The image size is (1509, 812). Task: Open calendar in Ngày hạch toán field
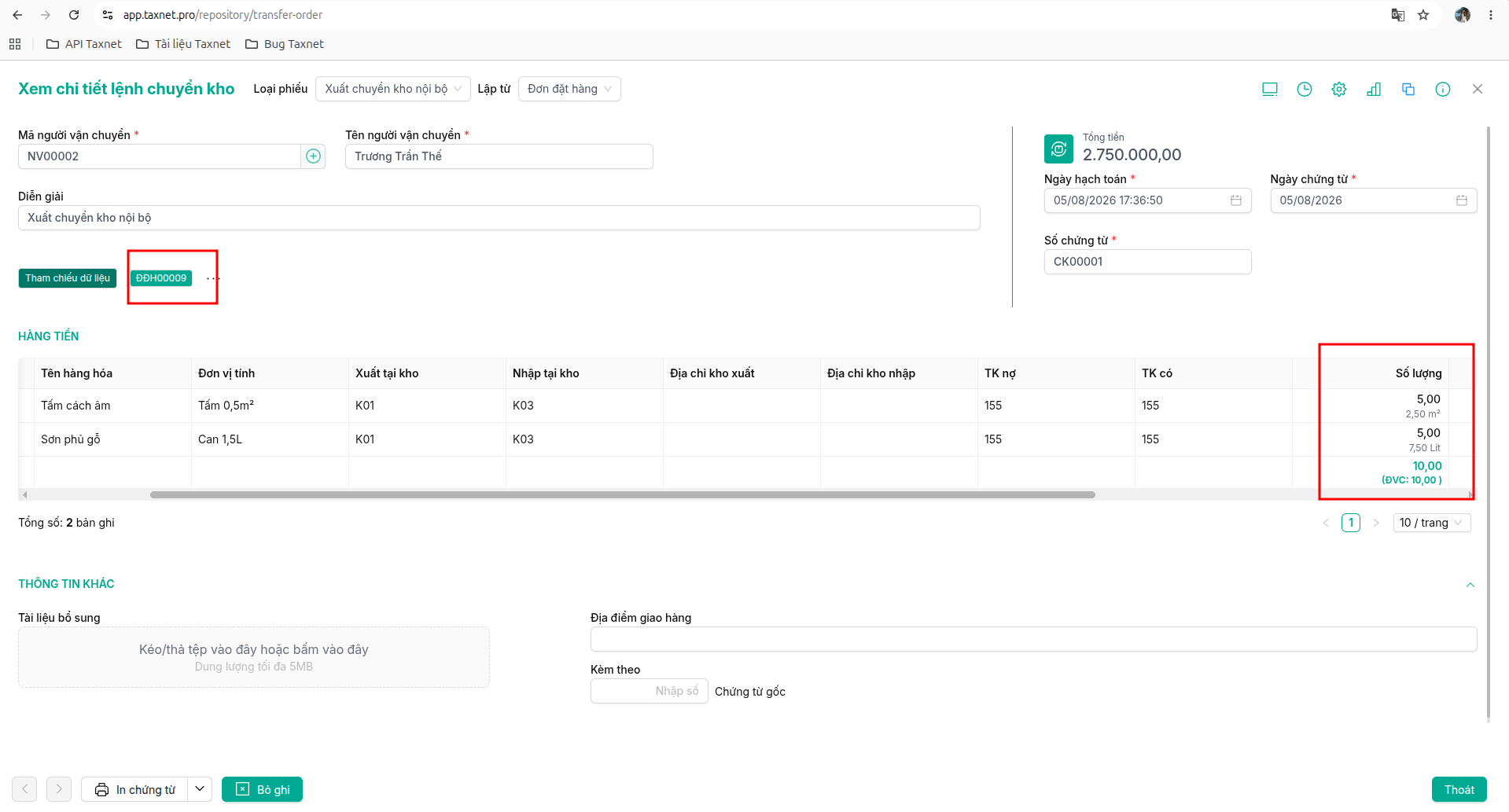tap(1236, 200)
